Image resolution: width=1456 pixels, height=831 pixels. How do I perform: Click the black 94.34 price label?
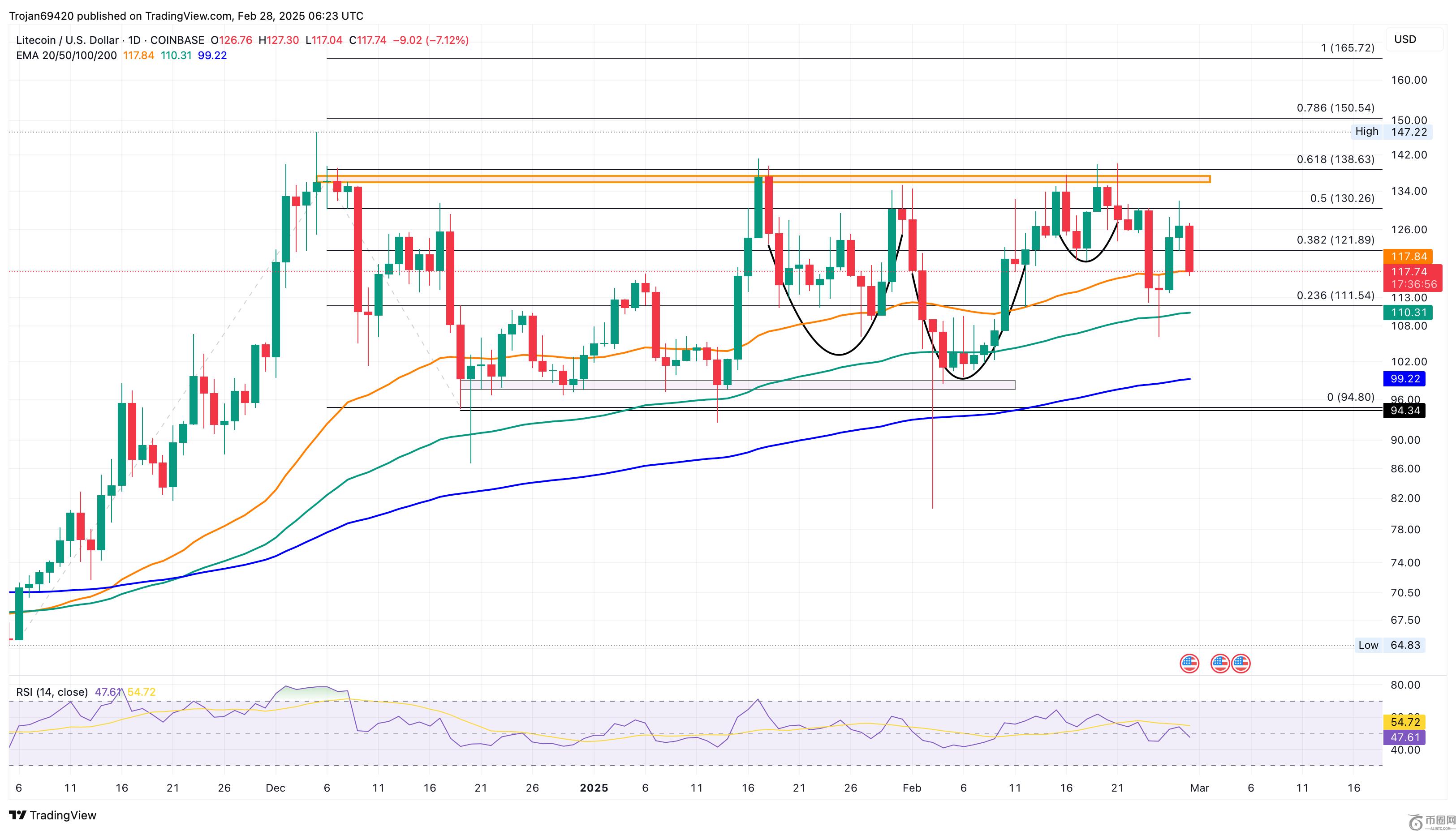(1404, 411)
